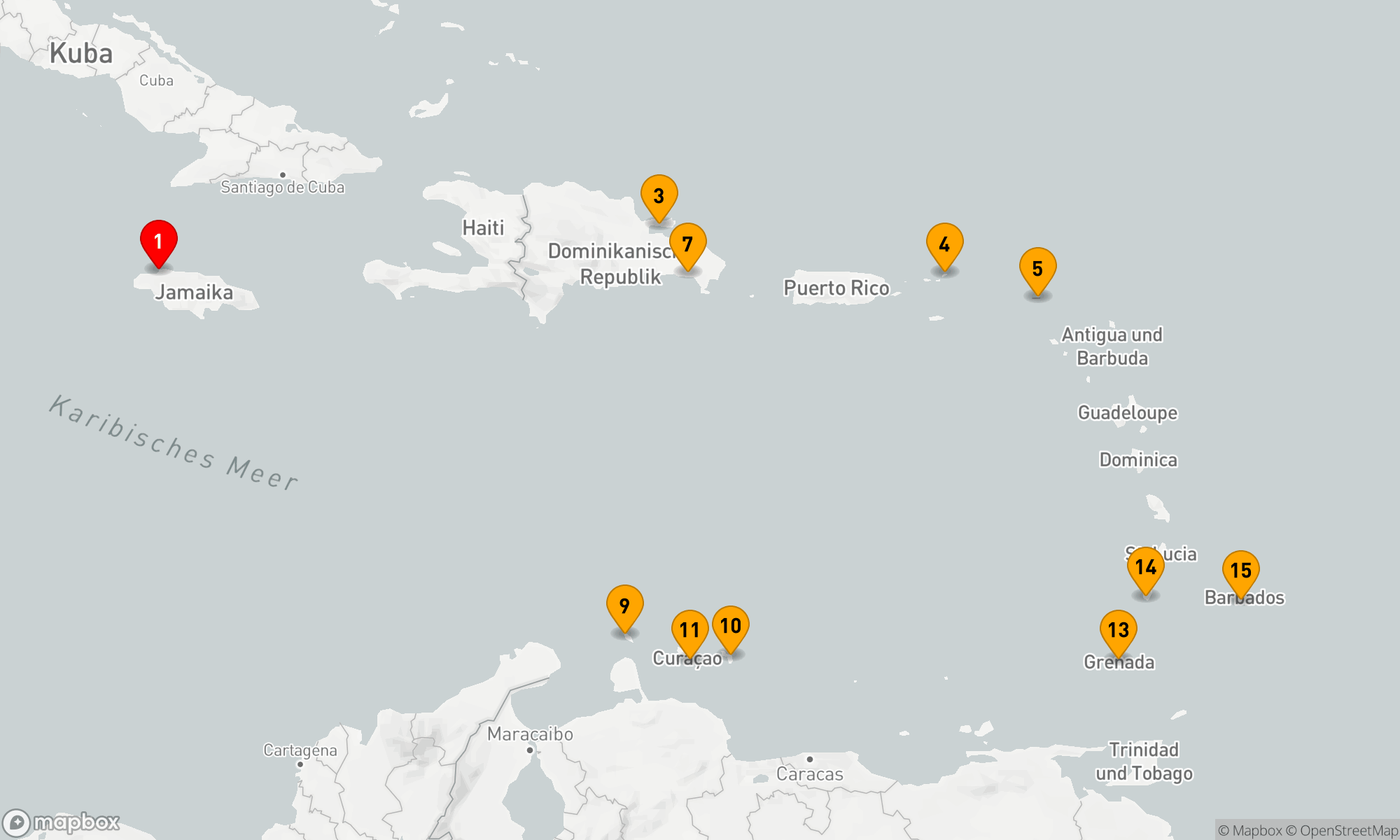Click orange marker number 7
This screenshot has width=1400, height=840.
click(x=687, y=243)
